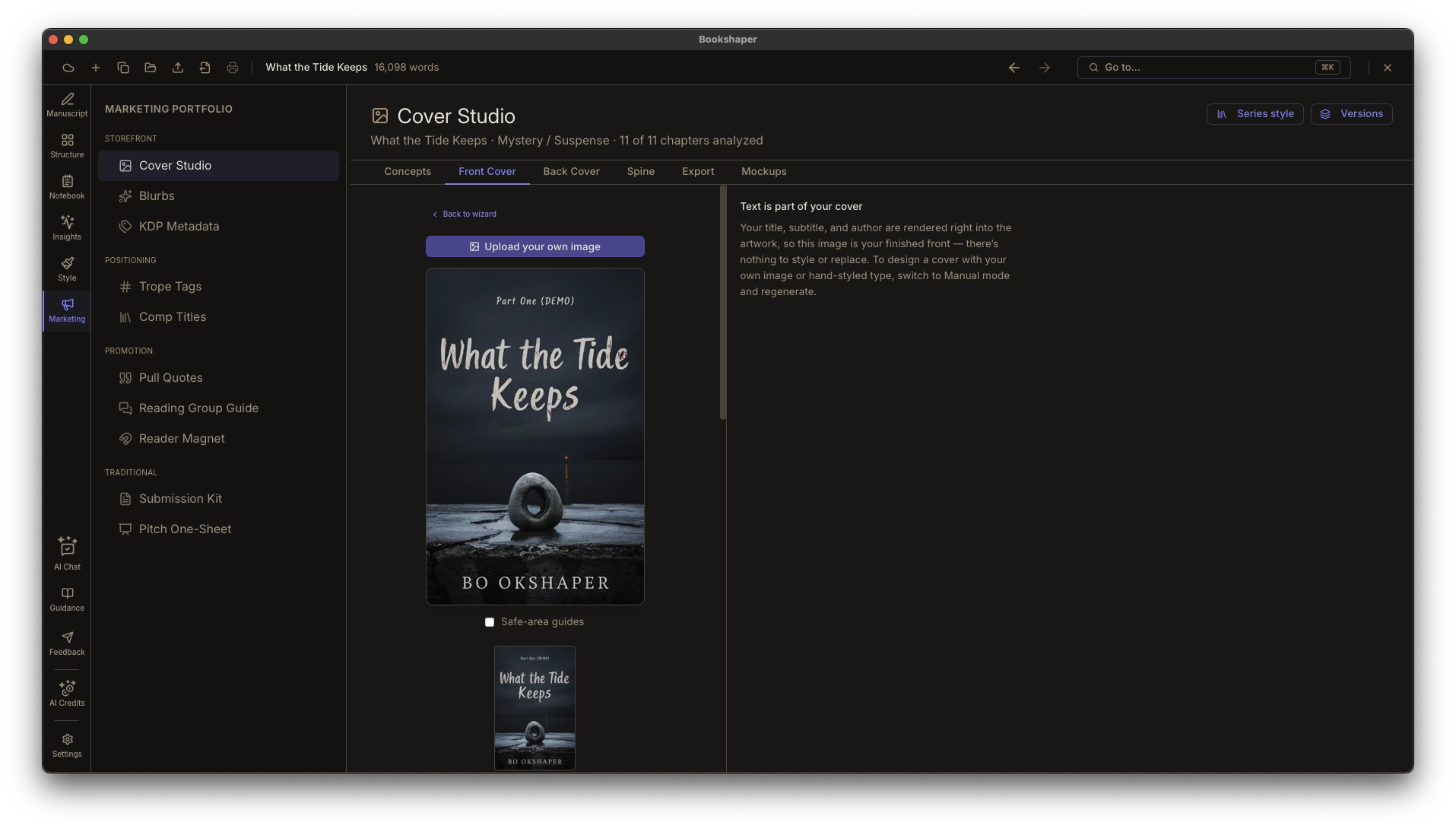Open Comp Titles in sidebar
This screenshot has width=1456, height=829.
click(x=218, y=317)
